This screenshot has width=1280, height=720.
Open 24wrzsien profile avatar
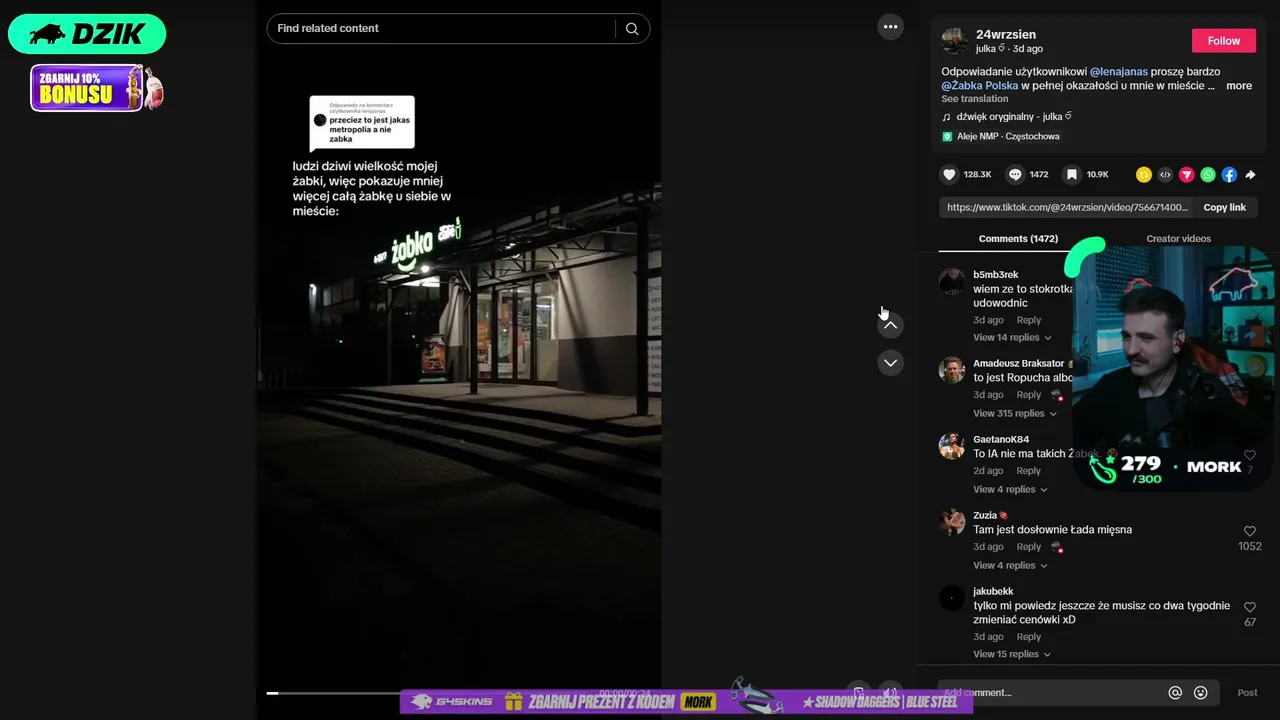tap(955, 41)
